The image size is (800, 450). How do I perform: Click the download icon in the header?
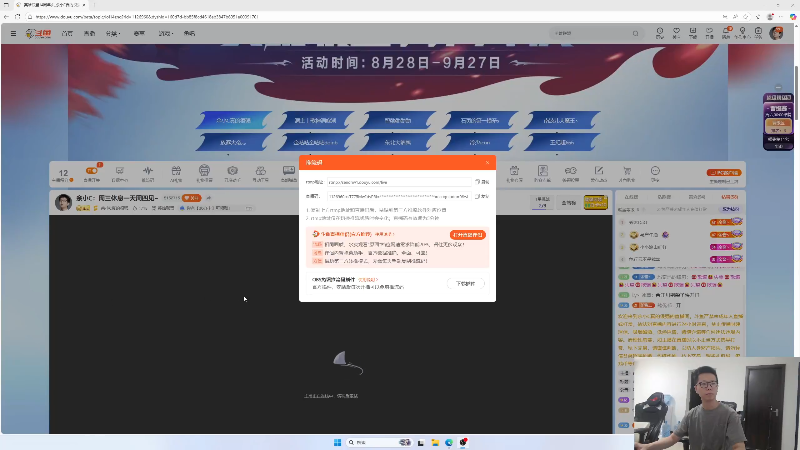pyautogui.click(x=693, y=33)
